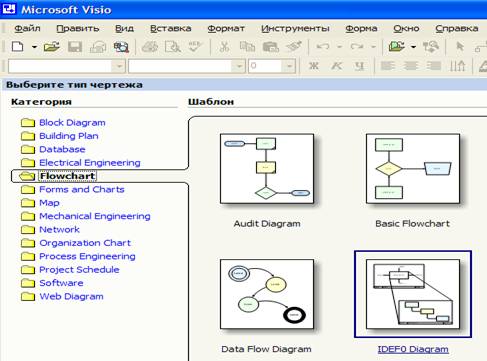Open the Формат menu

[x=226, y=29]
